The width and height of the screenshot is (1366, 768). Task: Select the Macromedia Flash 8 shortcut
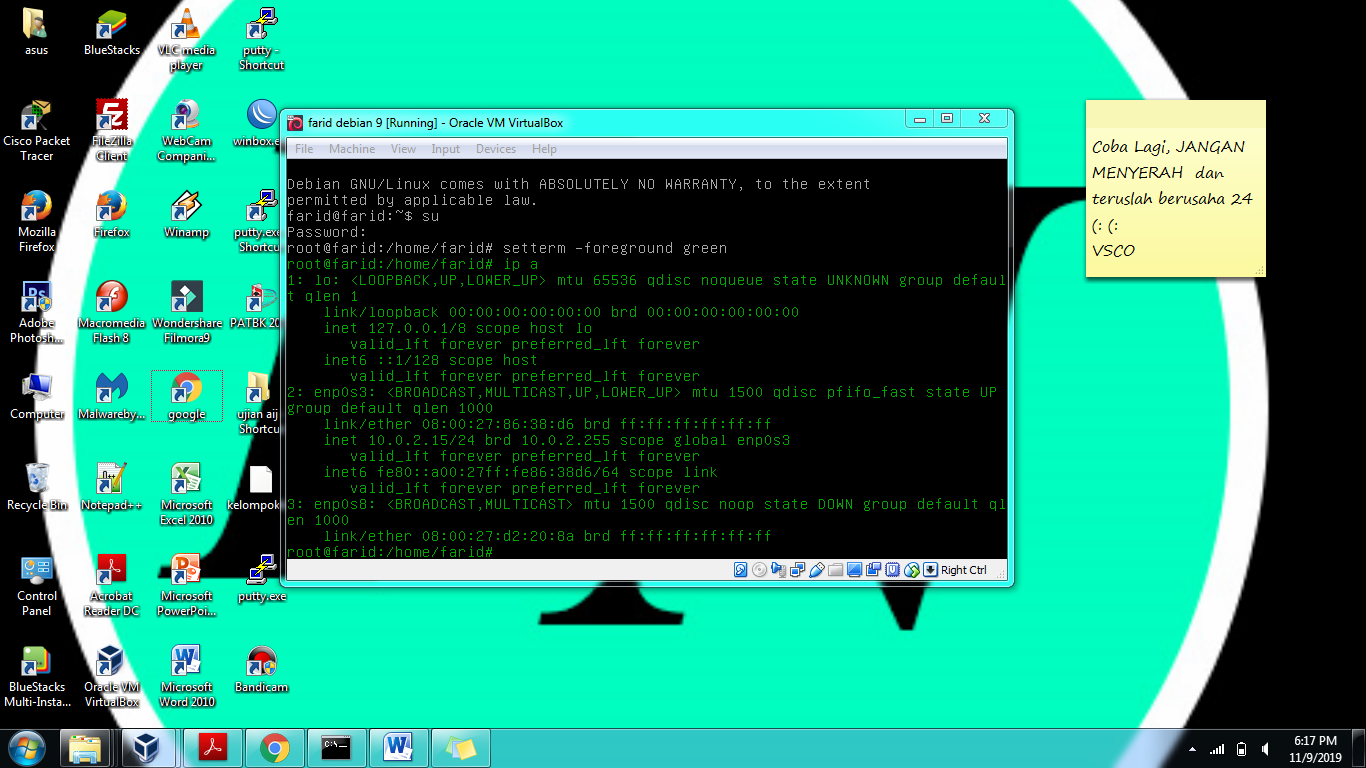point(112,312)
